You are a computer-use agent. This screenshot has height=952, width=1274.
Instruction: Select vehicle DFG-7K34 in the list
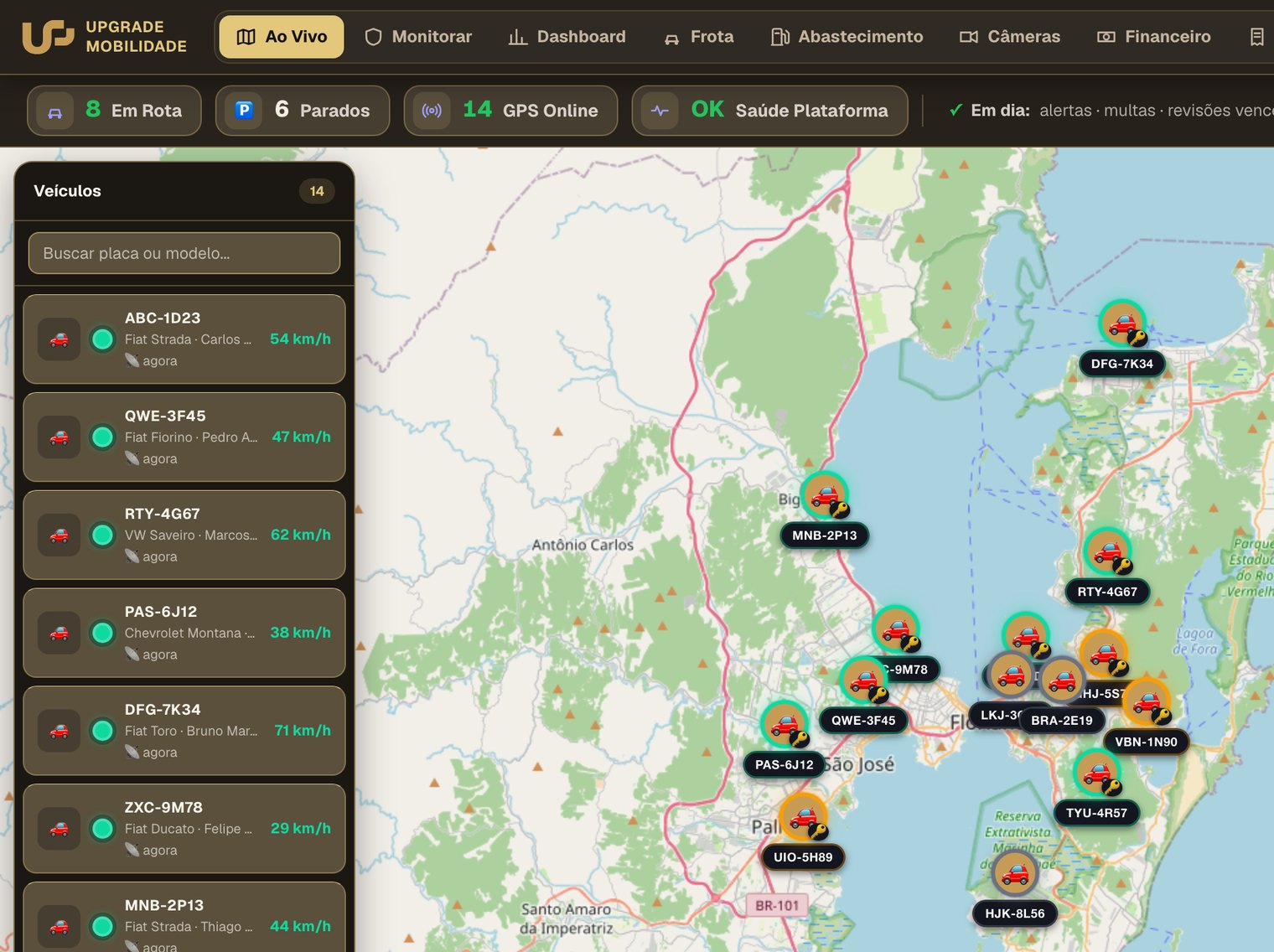[x=184, y=731]
